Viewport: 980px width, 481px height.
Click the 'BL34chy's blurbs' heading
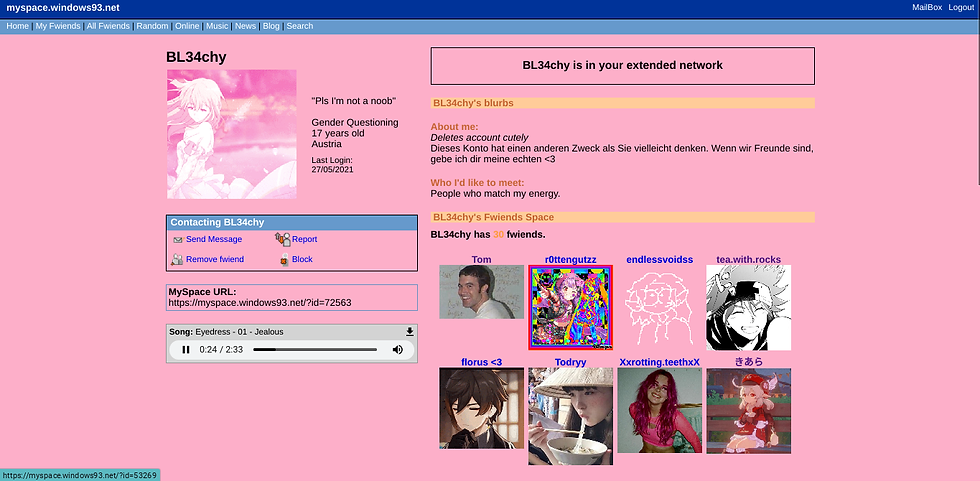[x=473, y=103]
